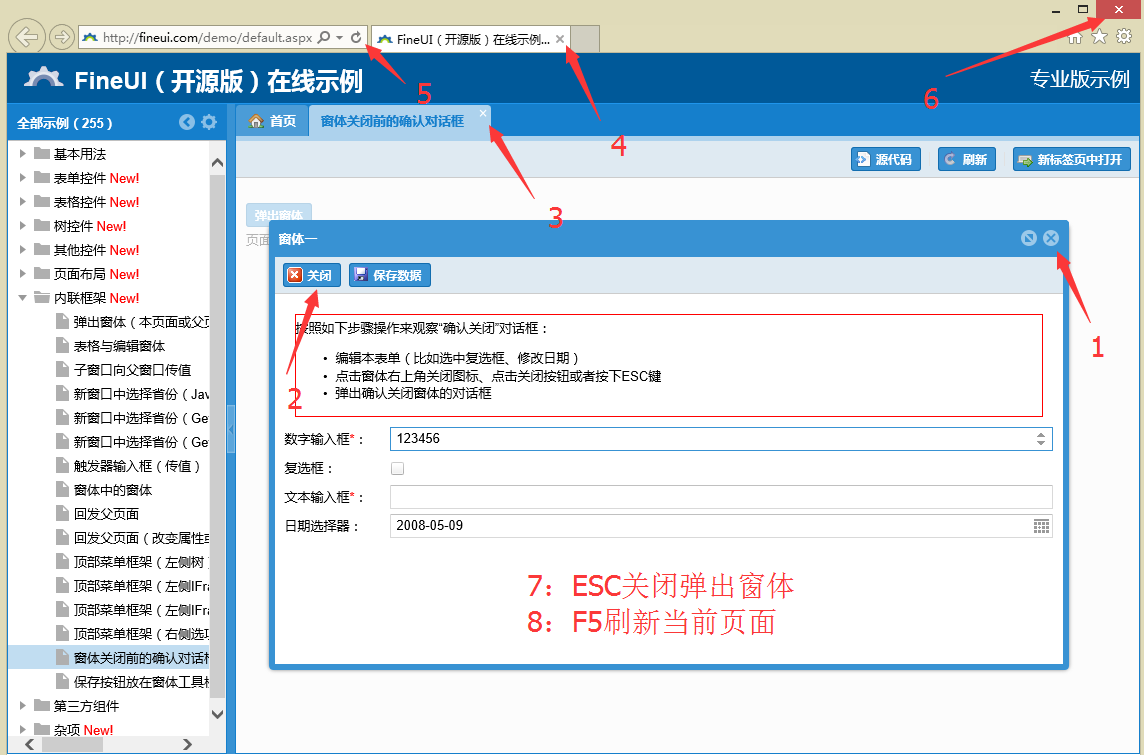
Task: Click the 源代码 button
Action: (886, 159)
